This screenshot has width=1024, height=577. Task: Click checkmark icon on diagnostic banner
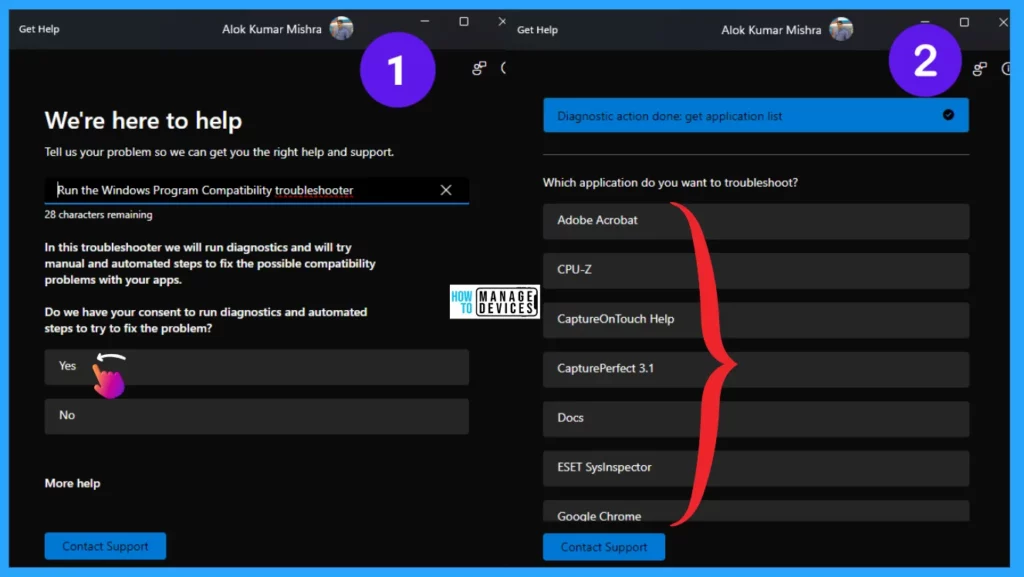pos(948,115)
